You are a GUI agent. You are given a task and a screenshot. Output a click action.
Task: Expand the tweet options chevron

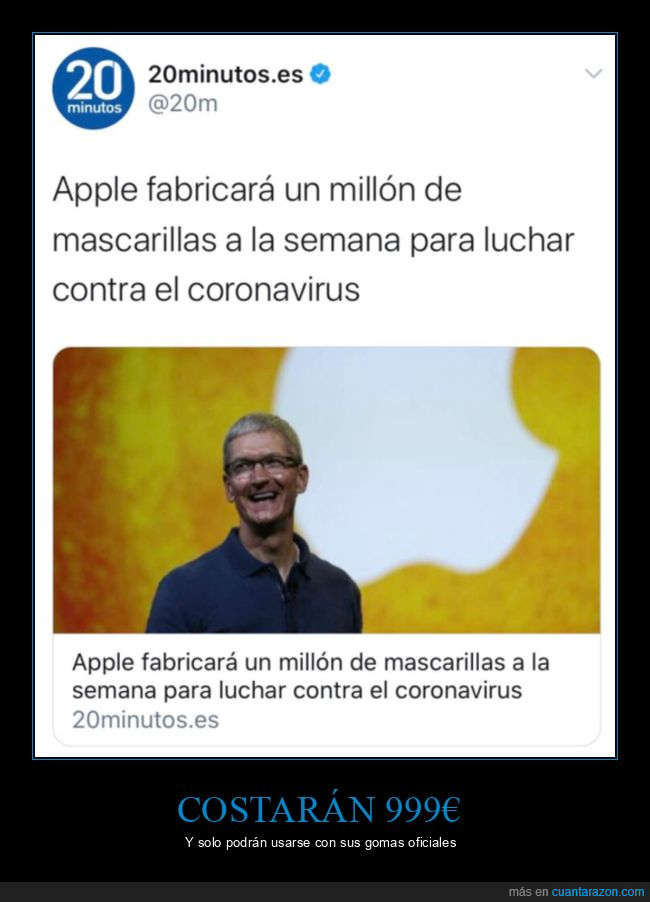[593, 74]
